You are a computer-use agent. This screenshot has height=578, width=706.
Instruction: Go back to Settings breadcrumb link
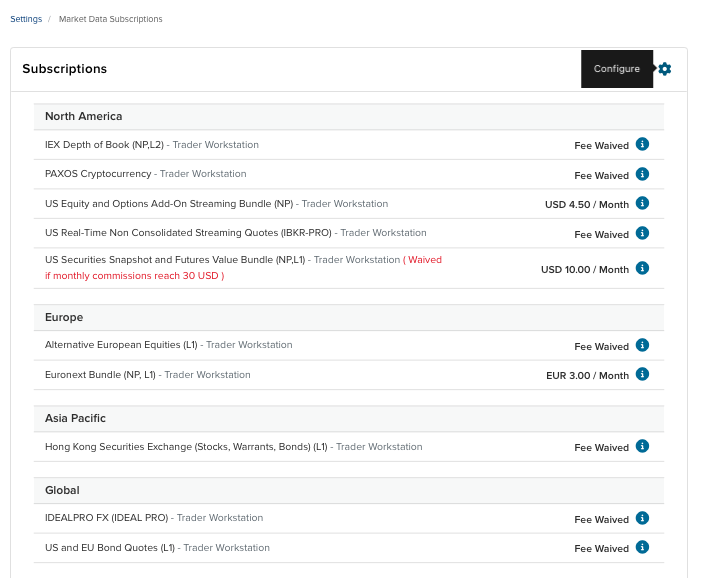(x=26, y=19)
